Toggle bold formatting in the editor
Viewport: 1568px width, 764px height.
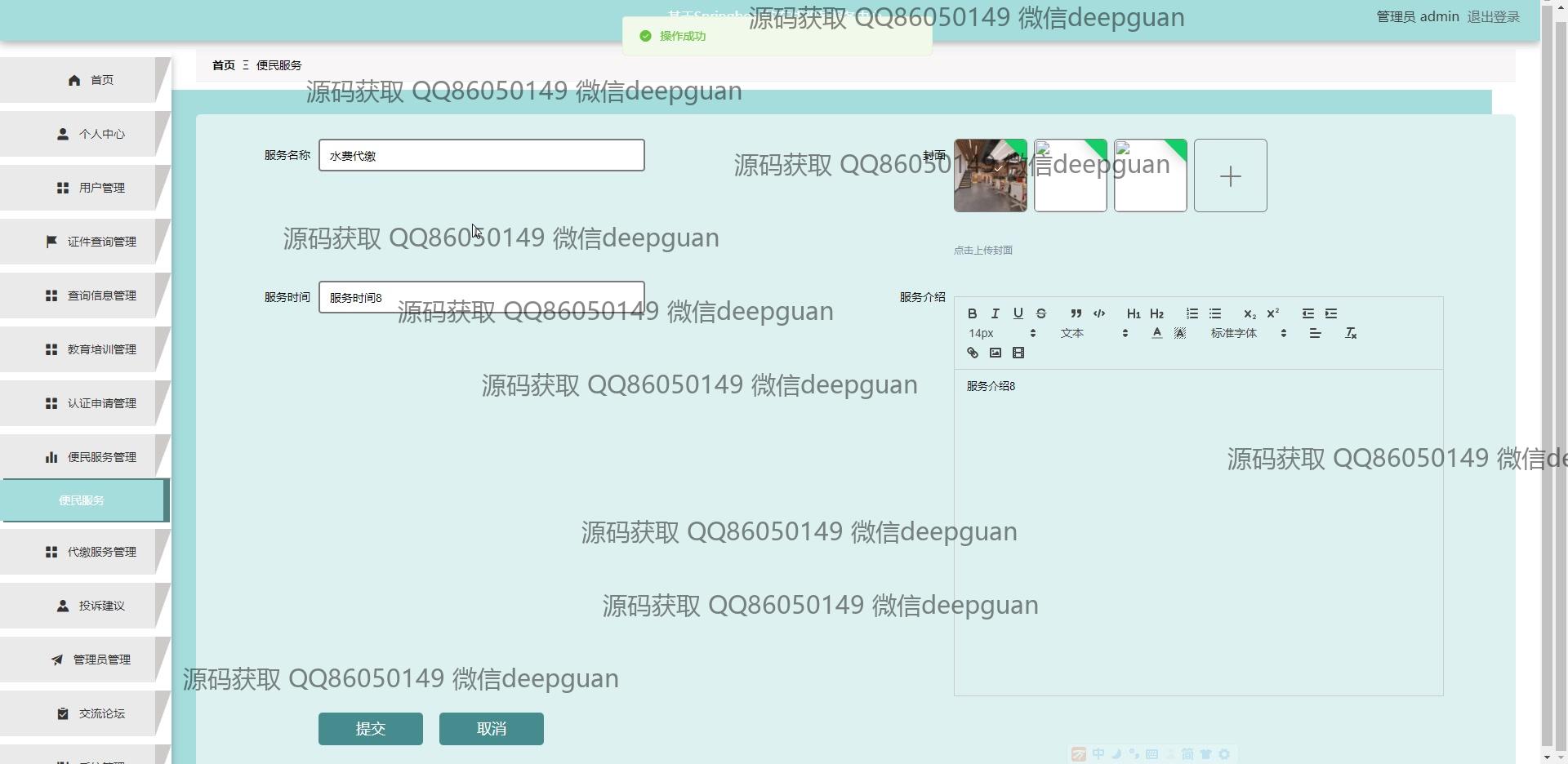(972, 313)
